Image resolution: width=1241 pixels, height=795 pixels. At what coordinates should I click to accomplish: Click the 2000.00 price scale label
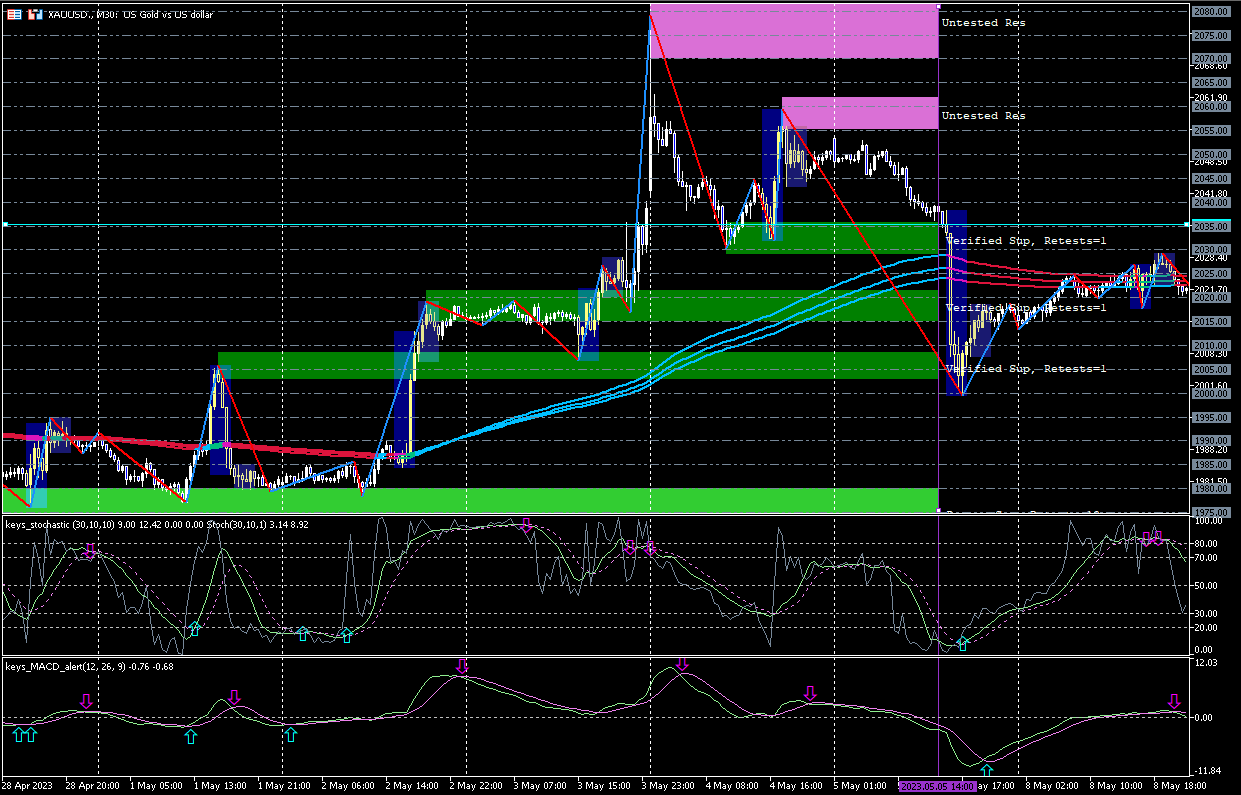point(1210,394)
